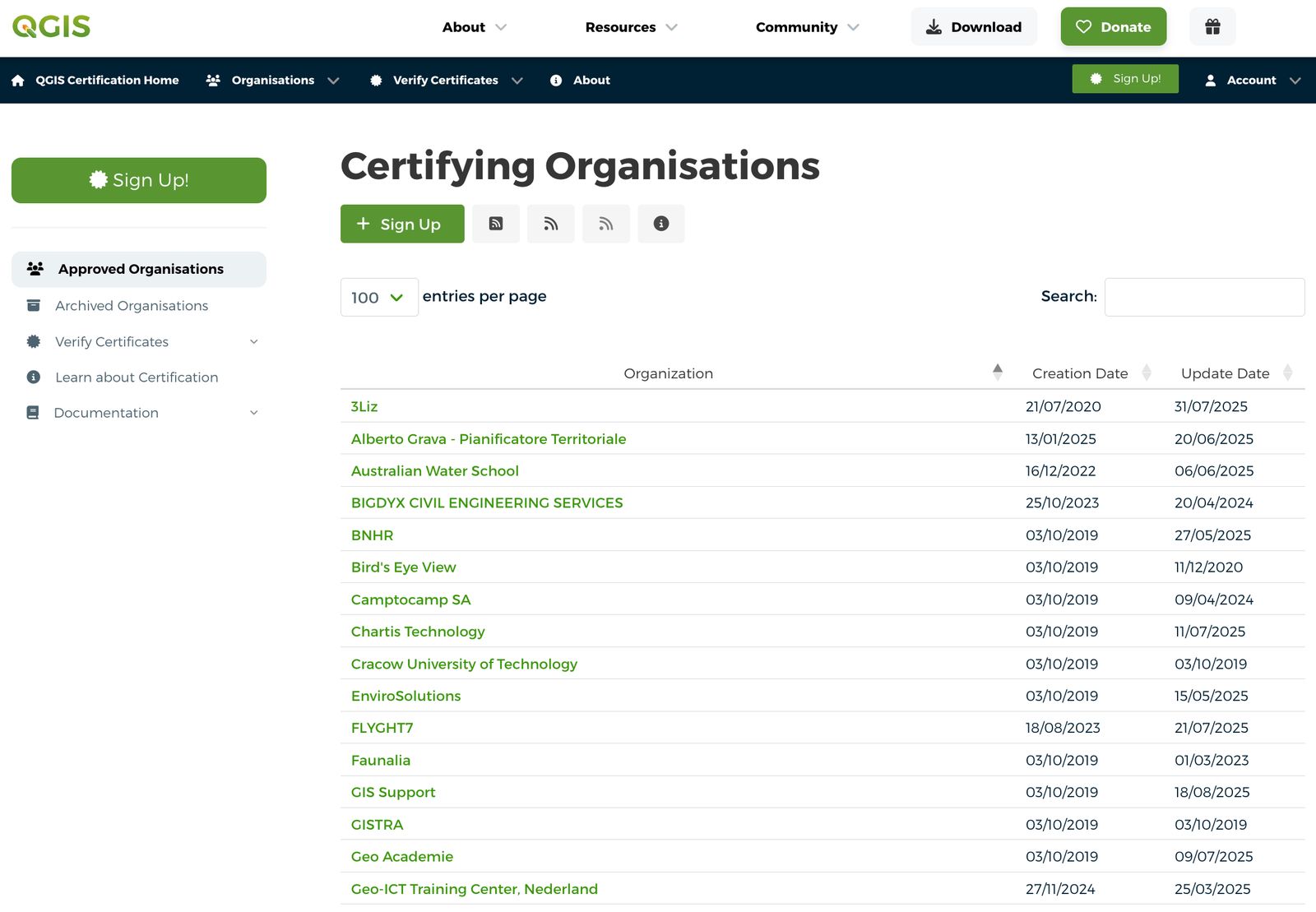The height and width of the screenshot is (912, 1316).
Task: Click the dark RSS feed icon button
Action: point(551,224)
